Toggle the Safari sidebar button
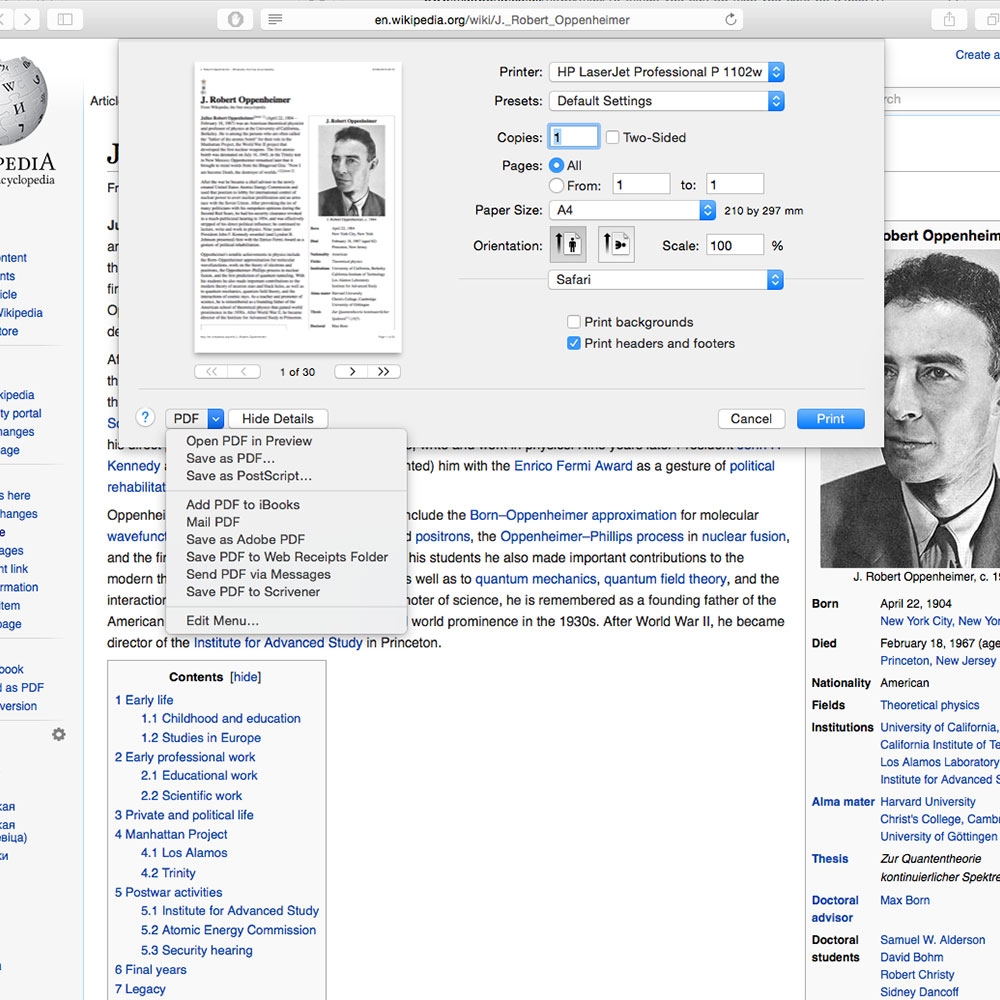 pos(64,19)
